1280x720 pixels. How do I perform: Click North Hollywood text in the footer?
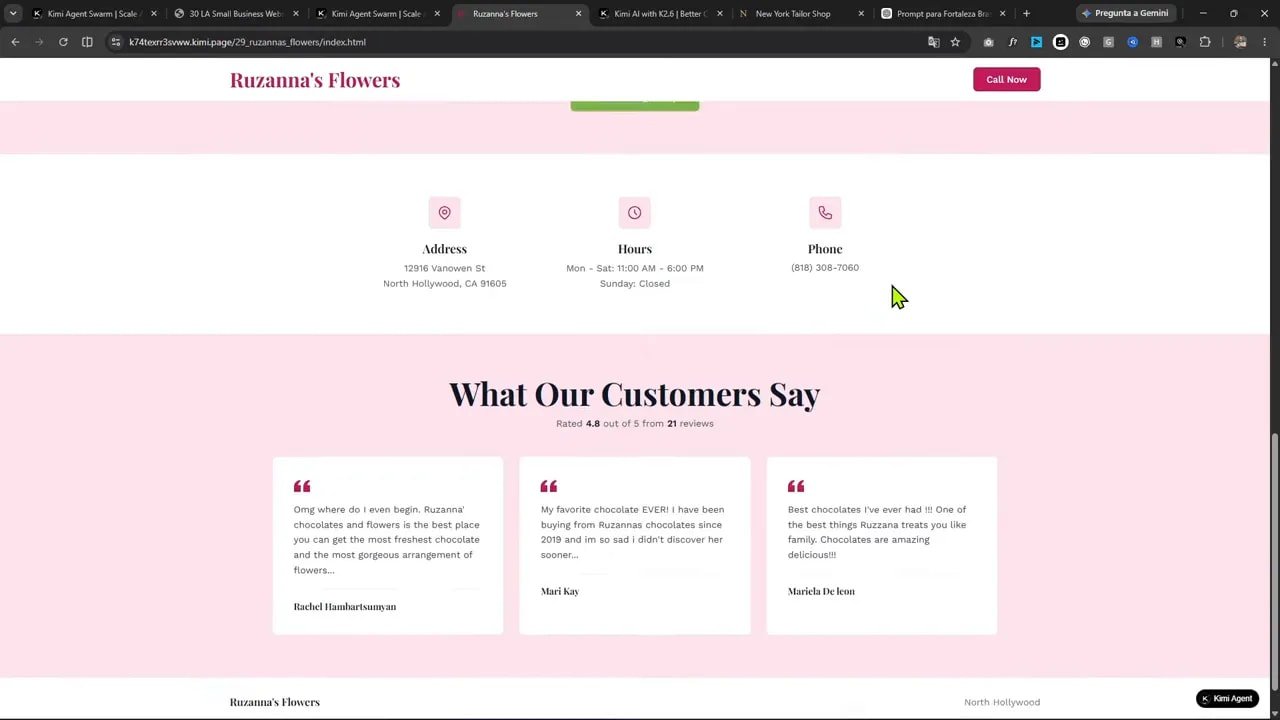[x=1002, y=702]
